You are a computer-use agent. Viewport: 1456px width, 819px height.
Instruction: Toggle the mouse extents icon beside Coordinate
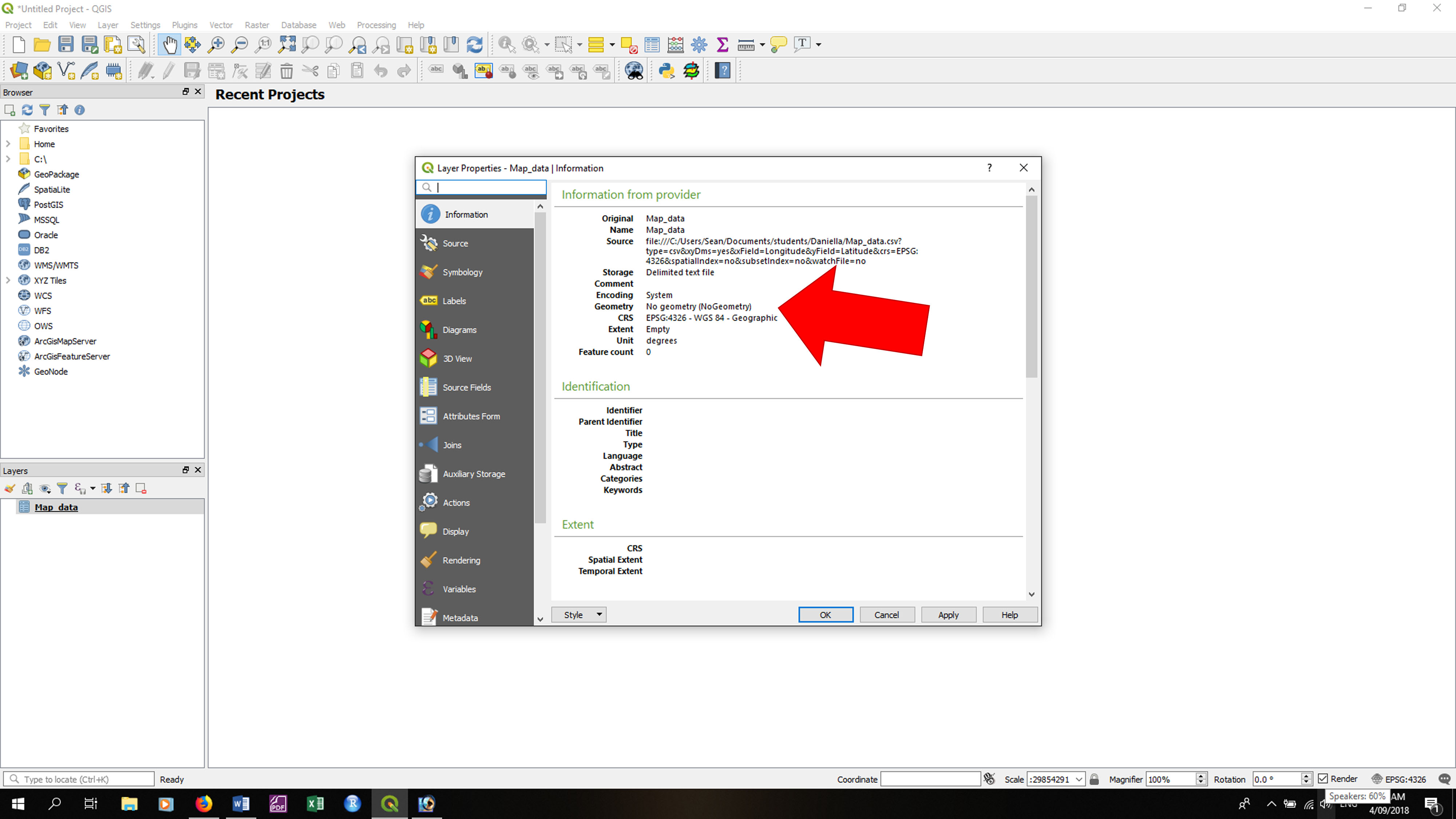coord(989,779)
